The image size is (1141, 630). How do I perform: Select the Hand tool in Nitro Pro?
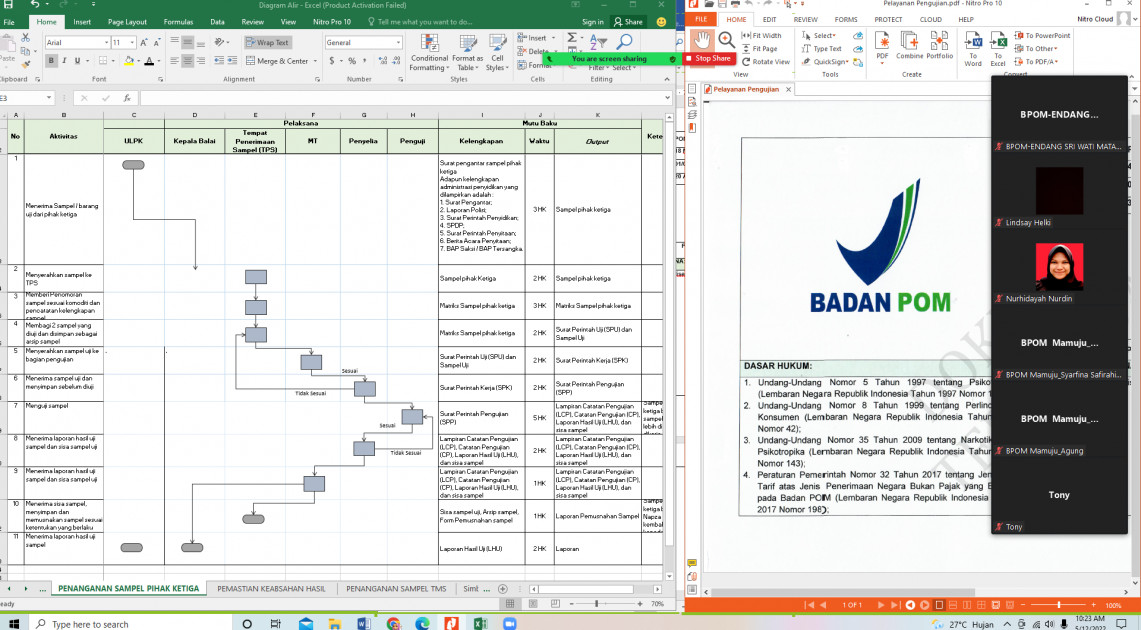click(x=701, y=39)
